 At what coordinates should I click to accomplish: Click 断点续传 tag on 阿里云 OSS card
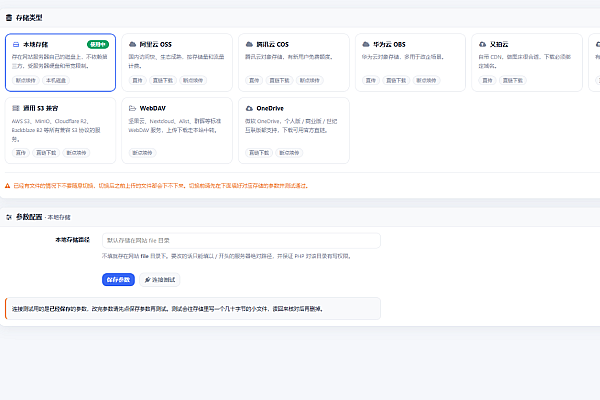point(193,80)
